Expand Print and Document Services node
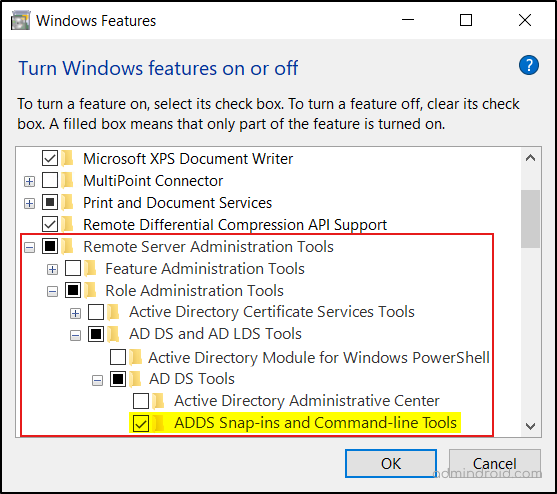Image resolution: width=557 pixels, height=494 pixels. 29,203
